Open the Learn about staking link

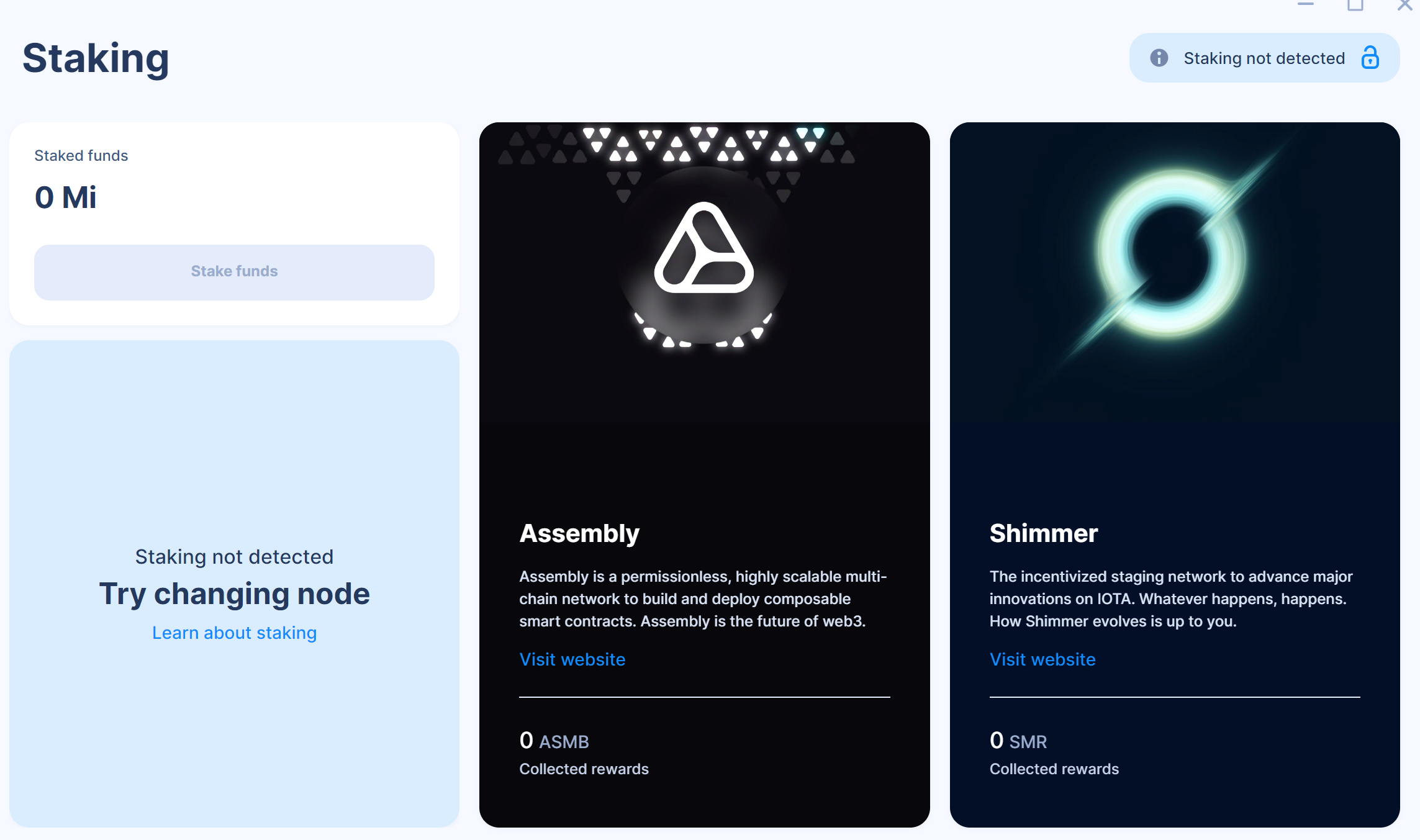(x=234, y=632)
